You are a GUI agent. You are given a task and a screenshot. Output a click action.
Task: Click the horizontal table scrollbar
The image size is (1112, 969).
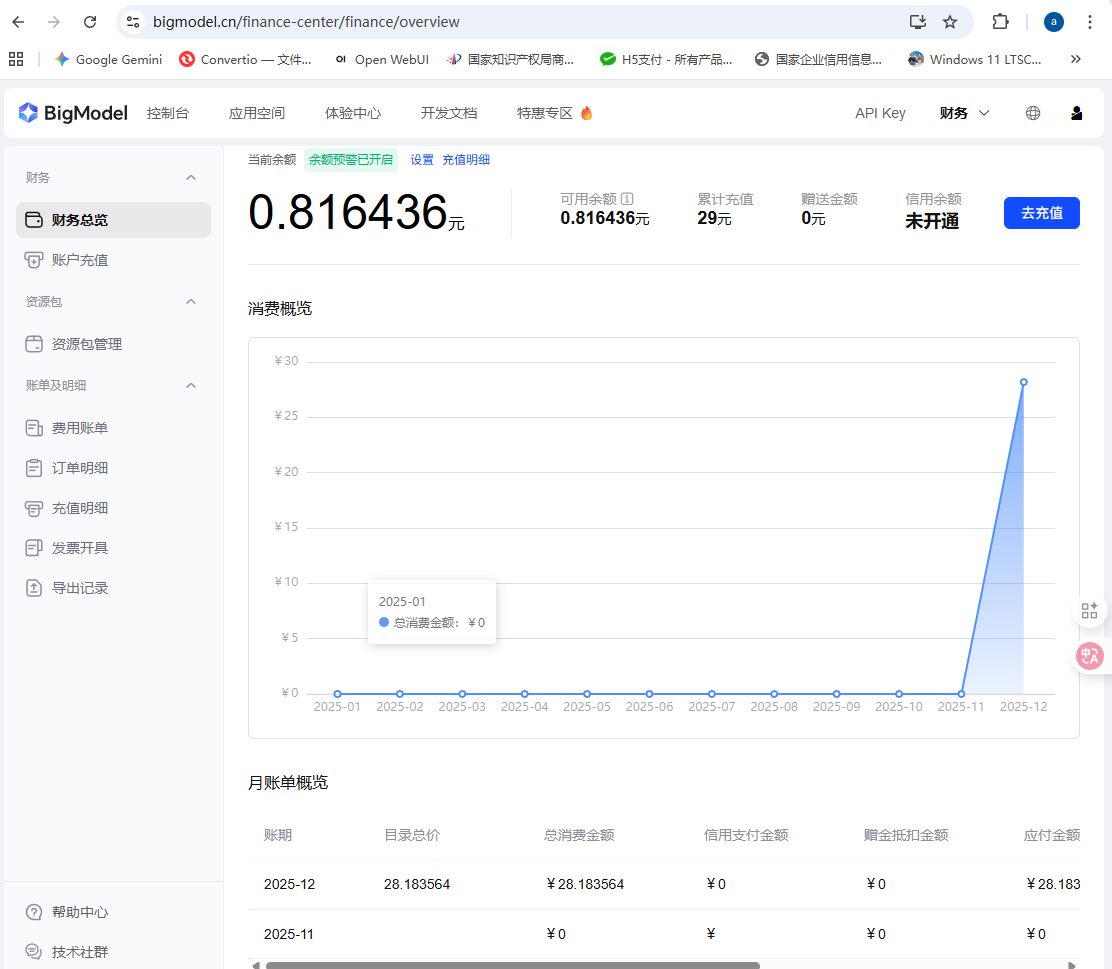point(512,965)
